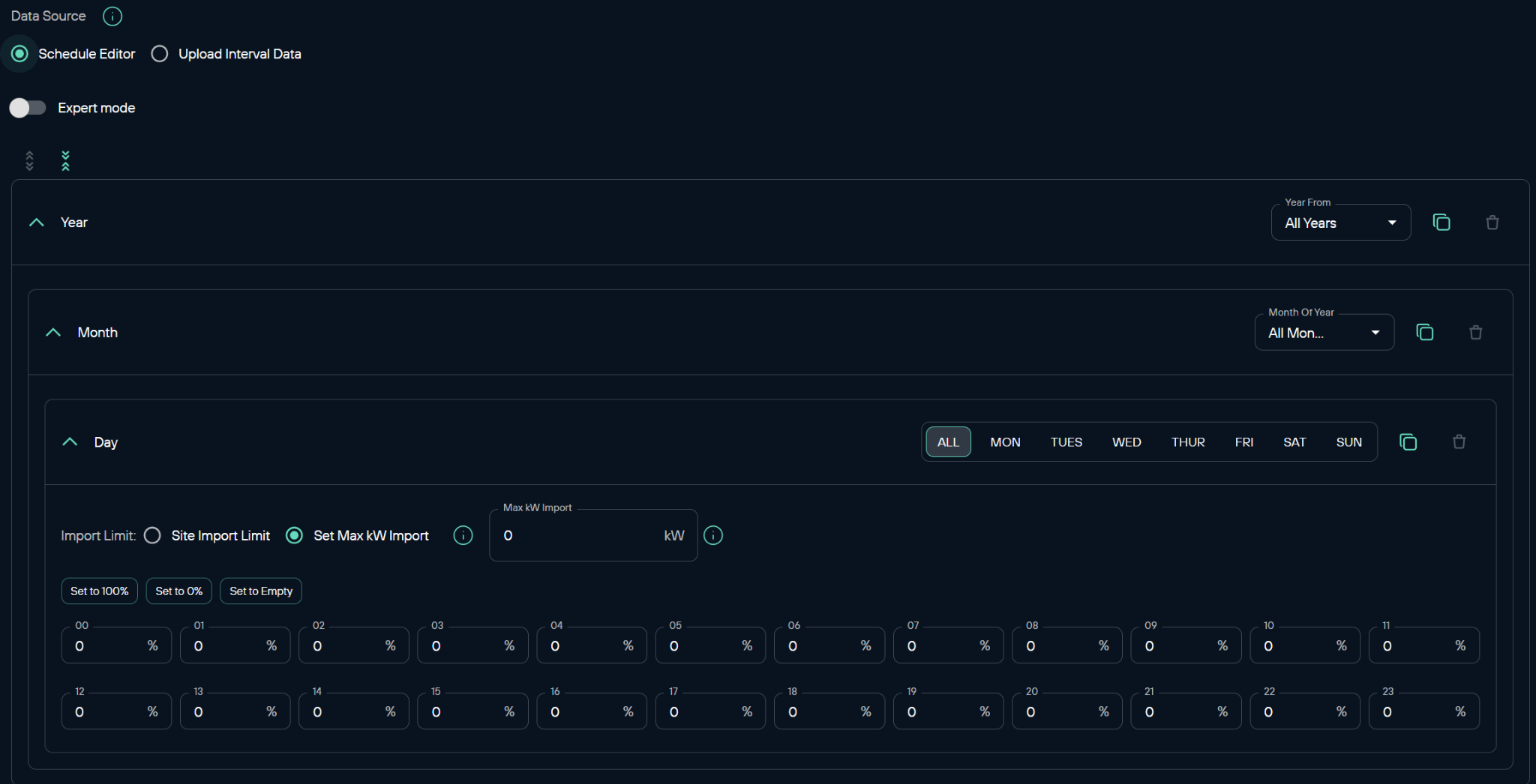Select the ALL day tab
Viewport: 1536px width, 784px height.
coord(948,442)
